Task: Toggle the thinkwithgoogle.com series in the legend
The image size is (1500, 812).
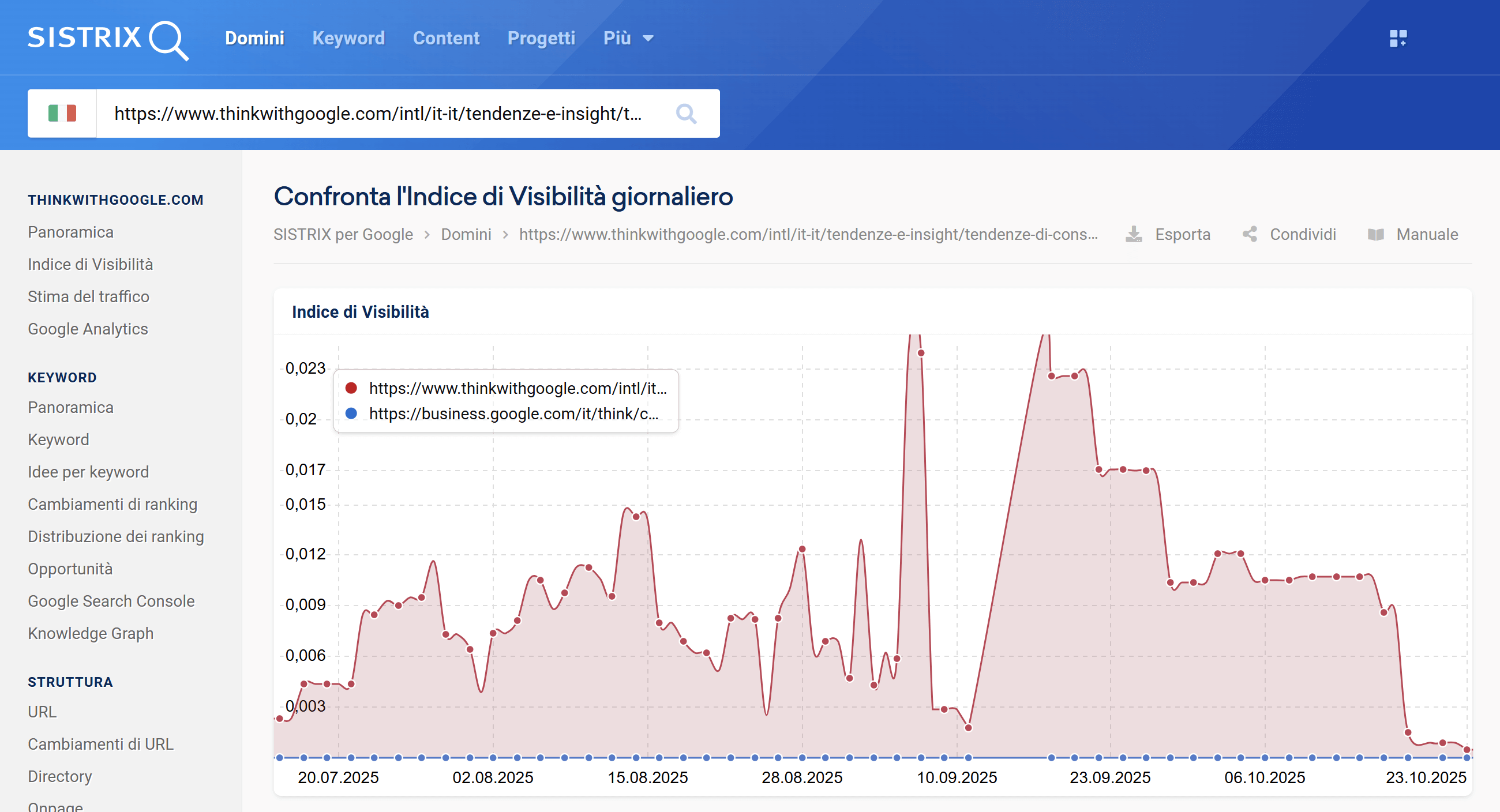Action: click(517, 388)
